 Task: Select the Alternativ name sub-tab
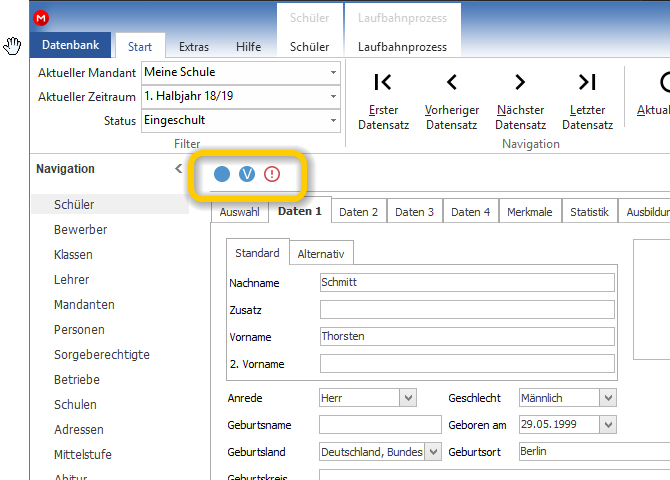pos(321,254)
